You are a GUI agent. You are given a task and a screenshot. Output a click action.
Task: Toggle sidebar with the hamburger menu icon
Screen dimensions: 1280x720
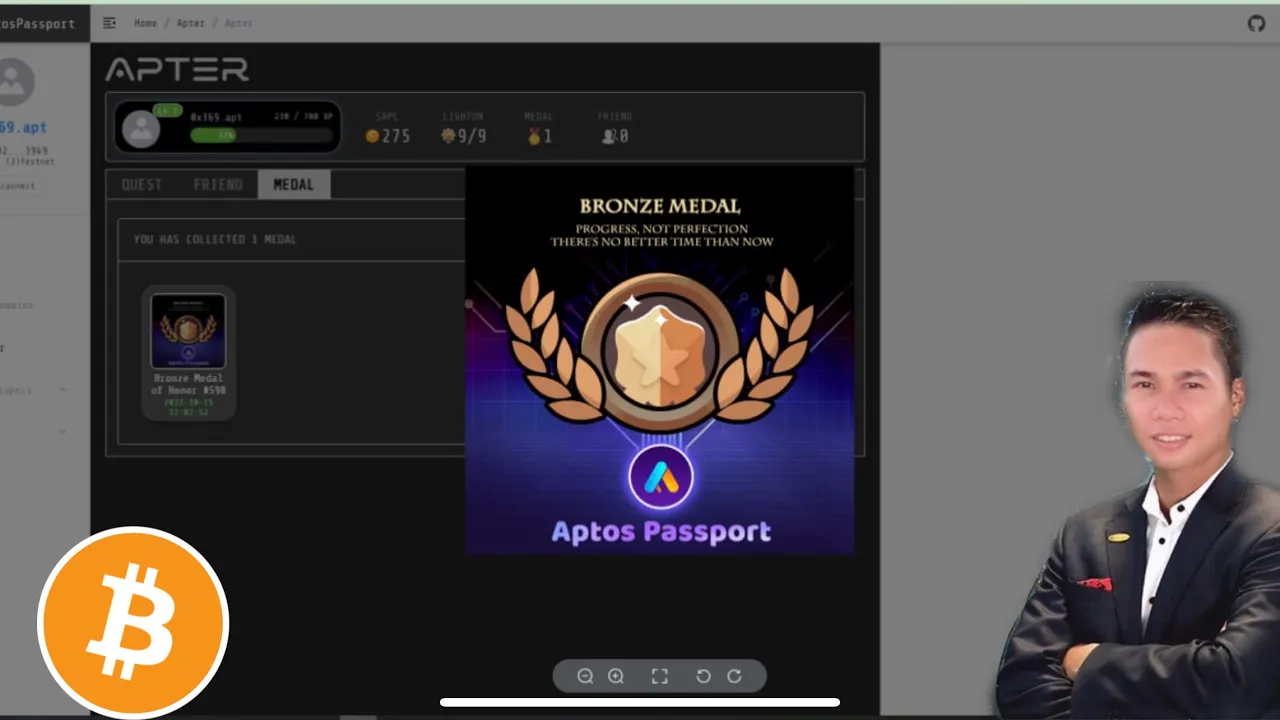point(109,23)
